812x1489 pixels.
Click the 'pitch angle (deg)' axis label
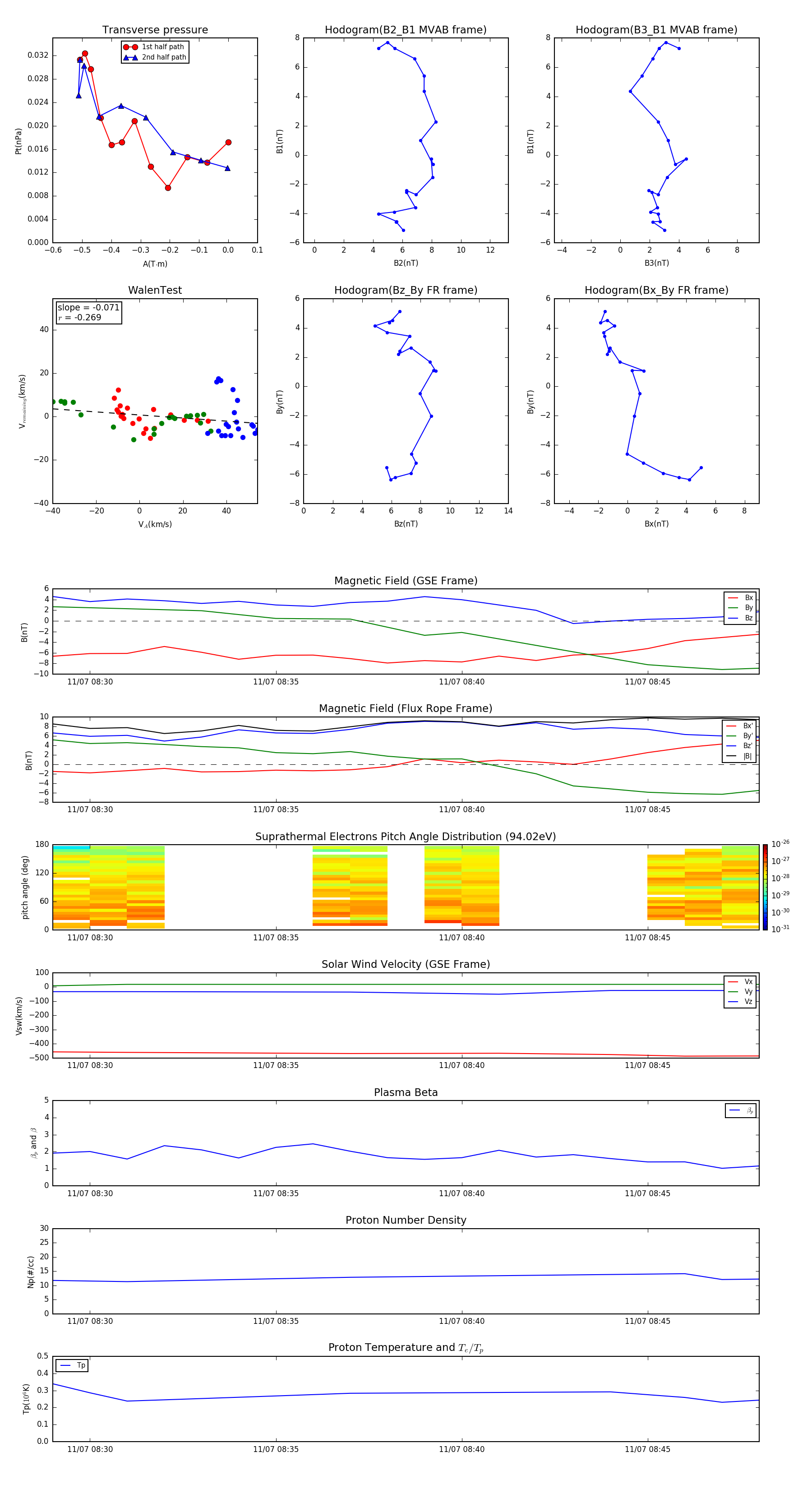point(25,887)
